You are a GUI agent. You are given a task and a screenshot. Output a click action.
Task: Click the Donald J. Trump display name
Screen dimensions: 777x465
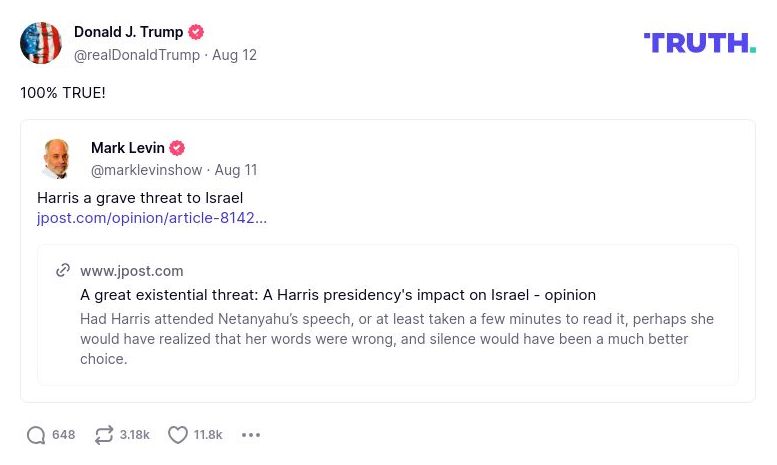pyautogui.click(x=128, y=32)
